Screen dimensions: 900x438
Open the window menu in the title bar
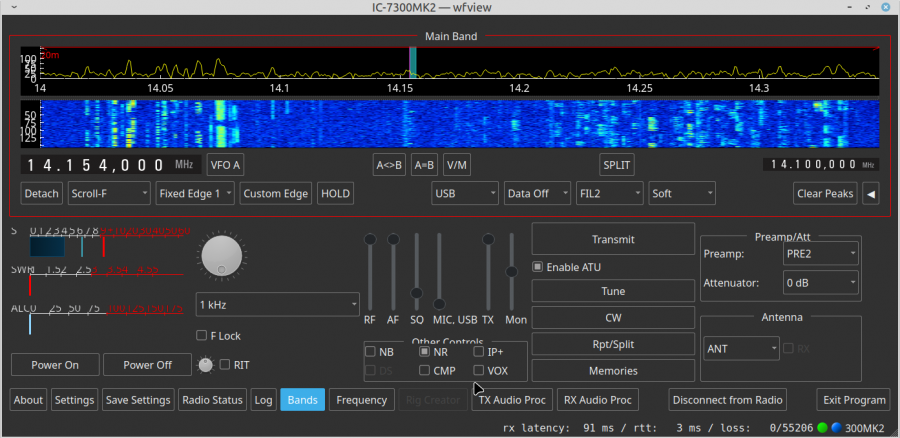14,7
